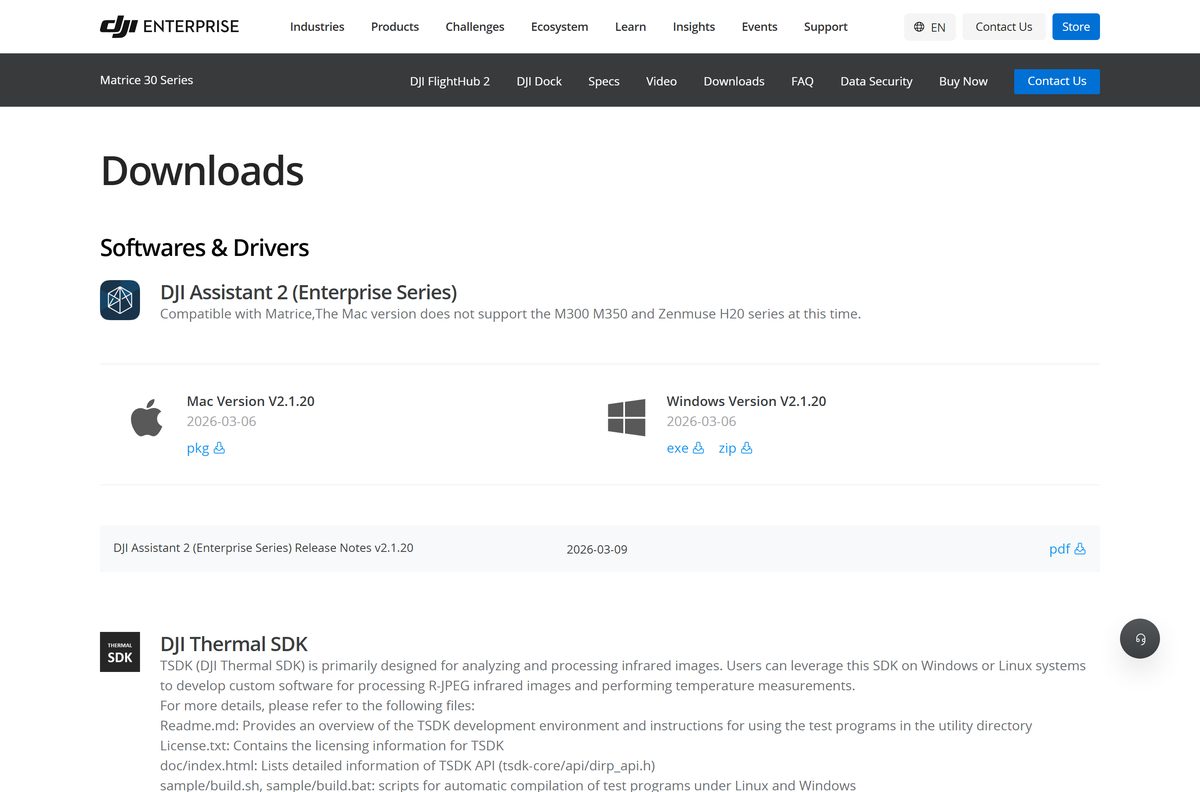
Task: Download the Mac pkg installer
Action: point(206,448)
